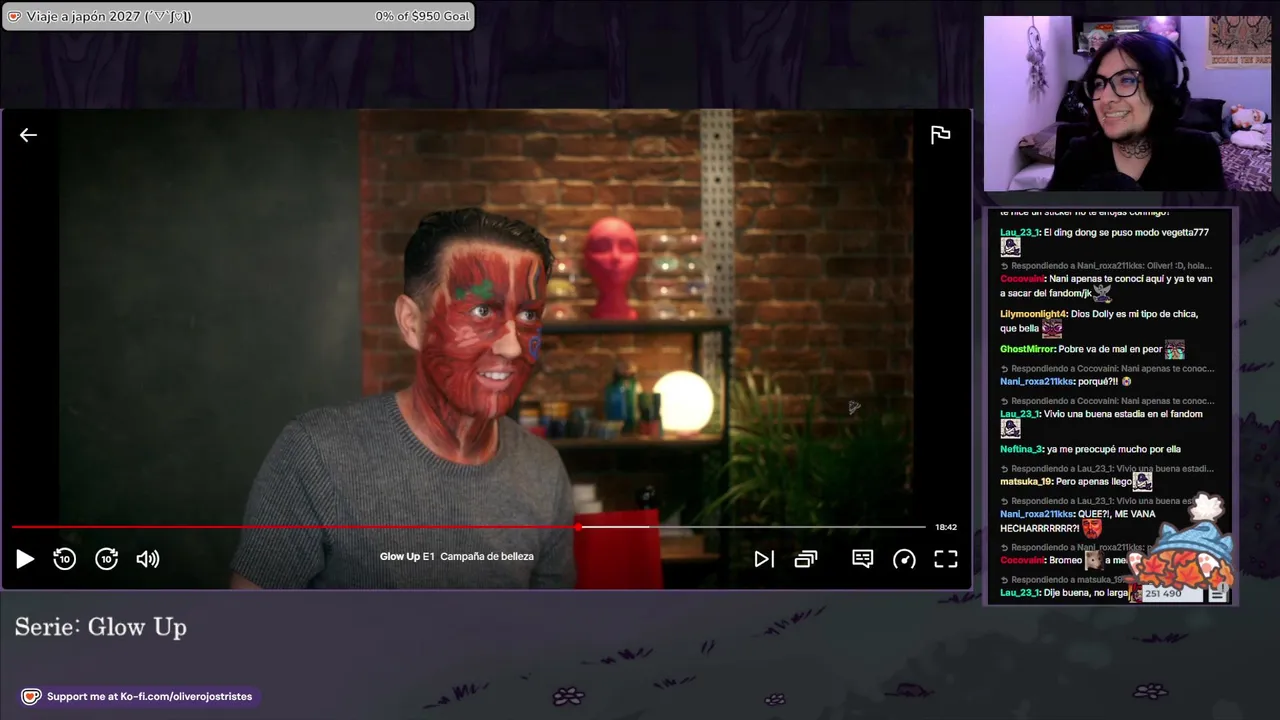Click the red face emote after HECHARRRRRRR

click(1092, 527)
